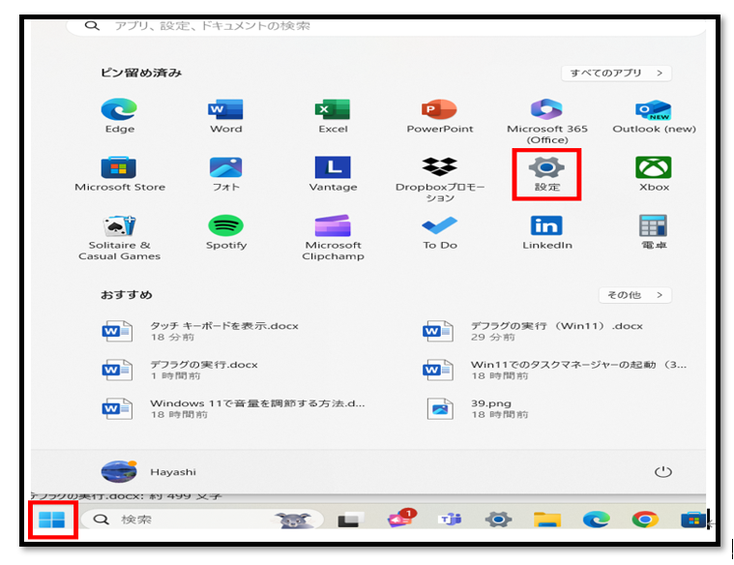Open the To Do app

point(440,232)
